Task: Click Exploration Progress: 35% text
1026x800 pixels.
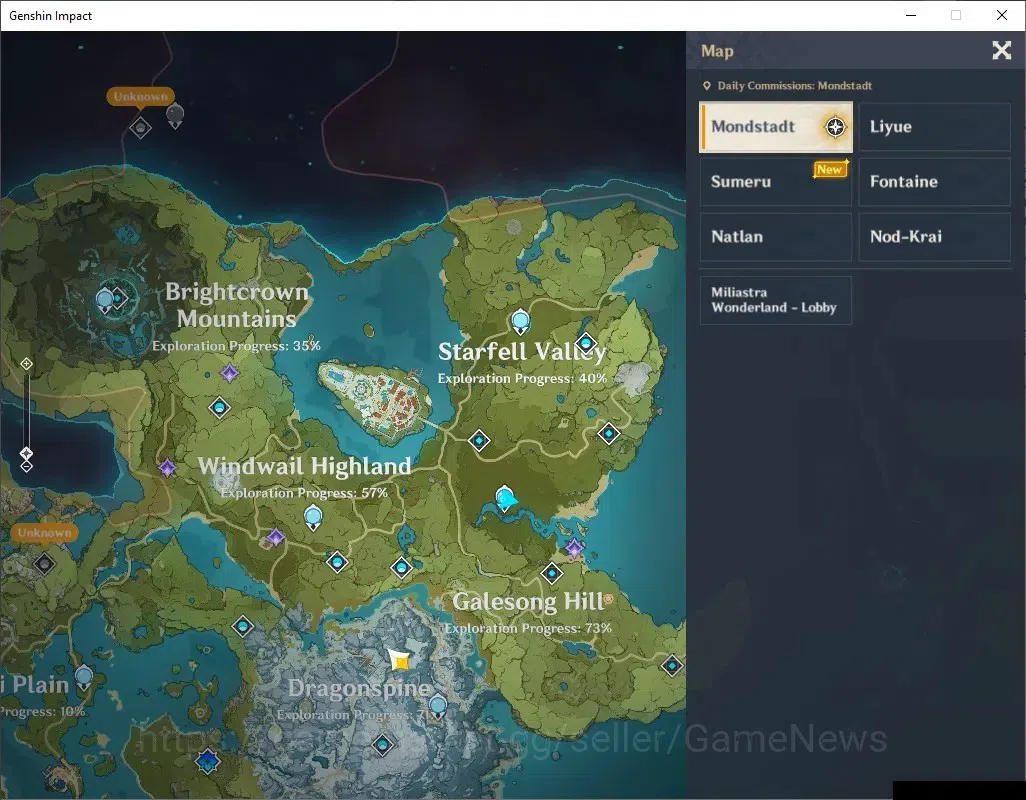Action: (x=236, y=346)
